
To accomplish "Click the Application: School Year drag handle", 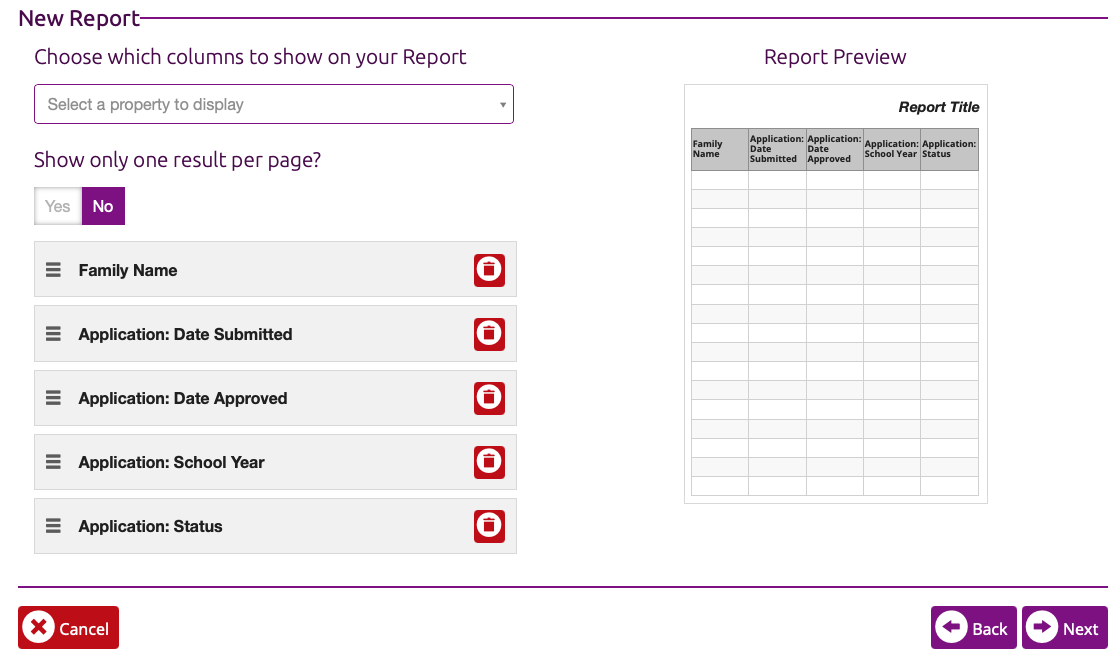I will pyautogui.click(x=54, y=462).
